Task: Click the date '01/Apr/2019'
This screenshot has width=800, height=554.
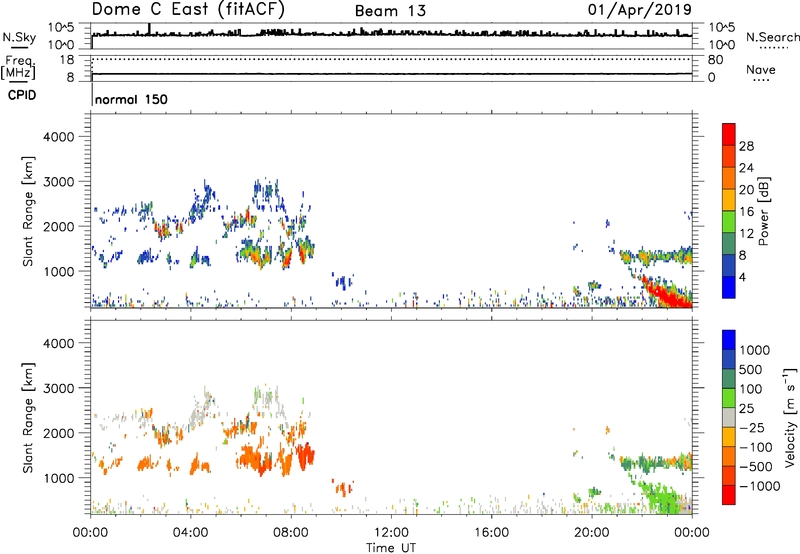Action: click(639, 10)
